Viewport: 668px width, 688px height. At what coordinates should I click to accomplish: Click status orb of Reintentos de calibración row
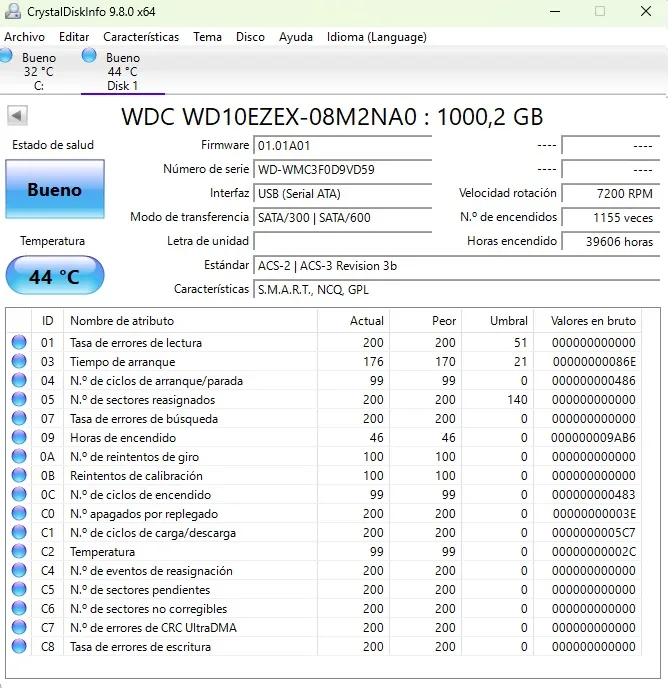coord(19,475)
